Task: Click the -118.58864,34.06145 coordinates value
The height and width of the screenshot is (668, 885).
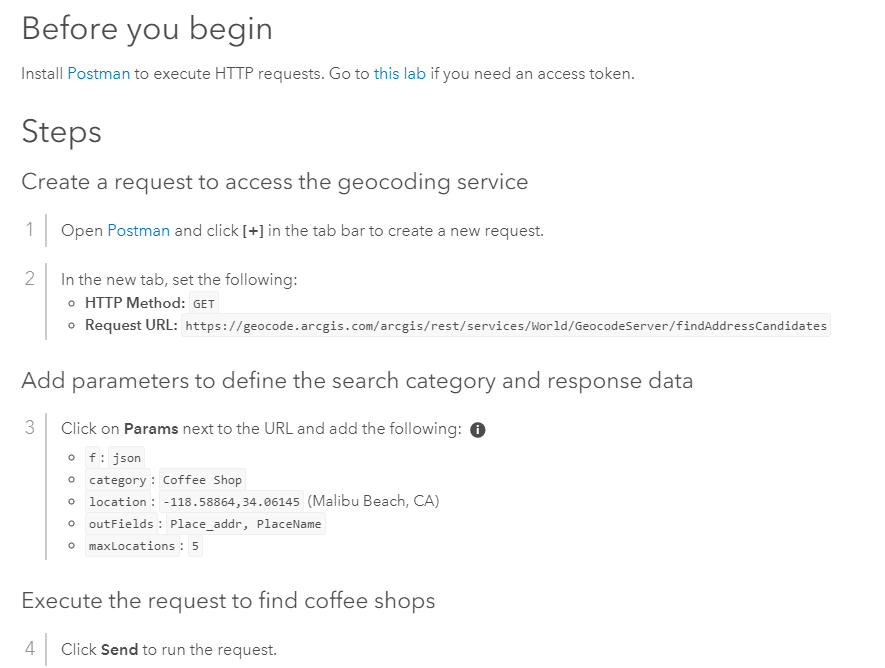Action: [x=231, y=502]
